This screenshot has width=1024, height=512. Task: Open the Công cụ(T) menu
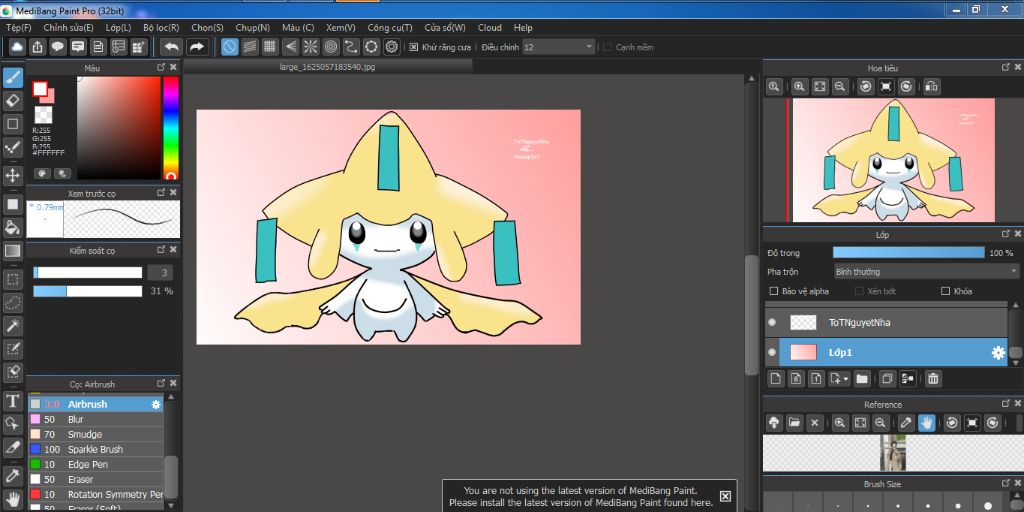tap(390, 27)
